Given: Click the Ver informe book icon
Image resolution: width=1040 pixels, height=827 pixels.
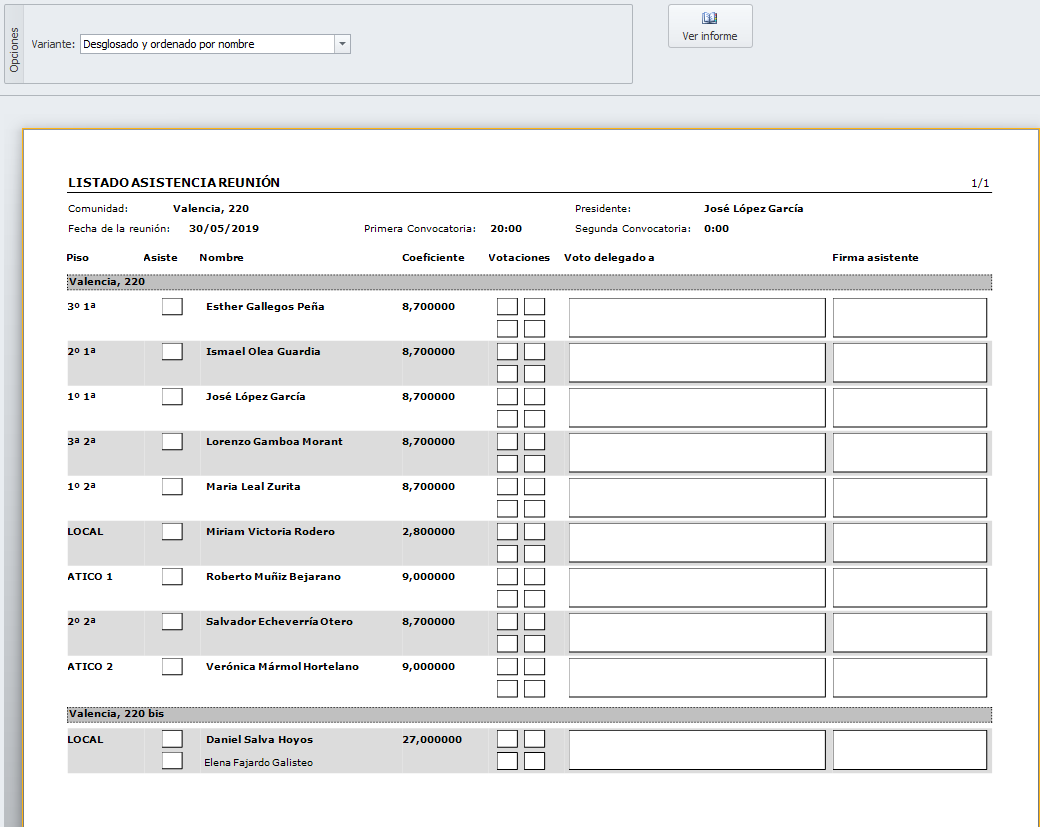Looking at the screenshot, I should click(710, 18).
